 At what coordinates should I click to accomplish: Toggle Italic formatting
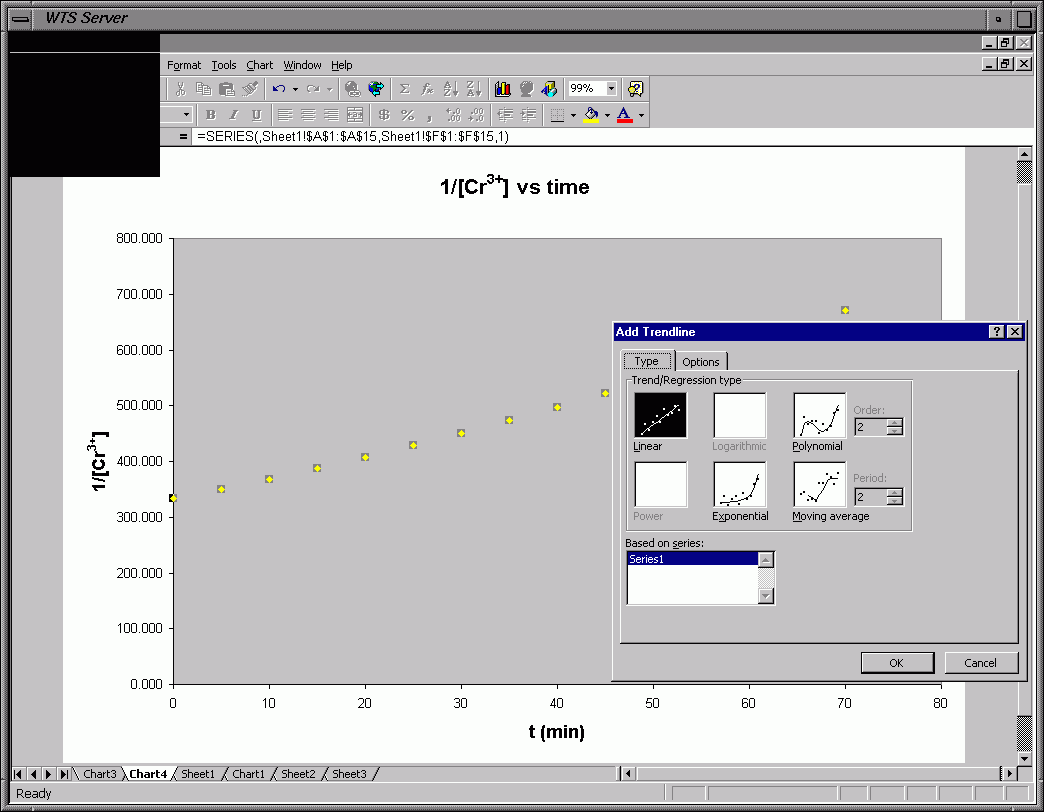point(234,115)
